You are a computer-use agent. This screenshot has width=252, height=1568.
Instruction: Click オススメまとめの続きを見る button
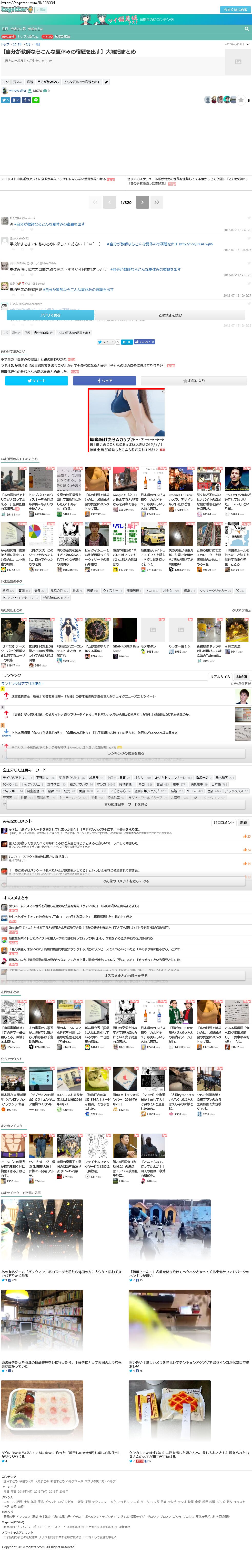point(126,976)
